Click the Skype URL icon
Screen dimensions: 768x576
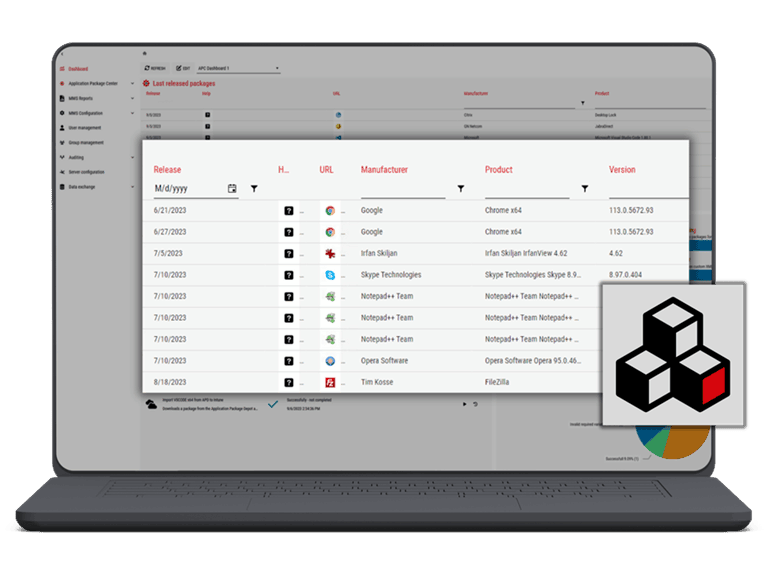[x=330, y=275]
